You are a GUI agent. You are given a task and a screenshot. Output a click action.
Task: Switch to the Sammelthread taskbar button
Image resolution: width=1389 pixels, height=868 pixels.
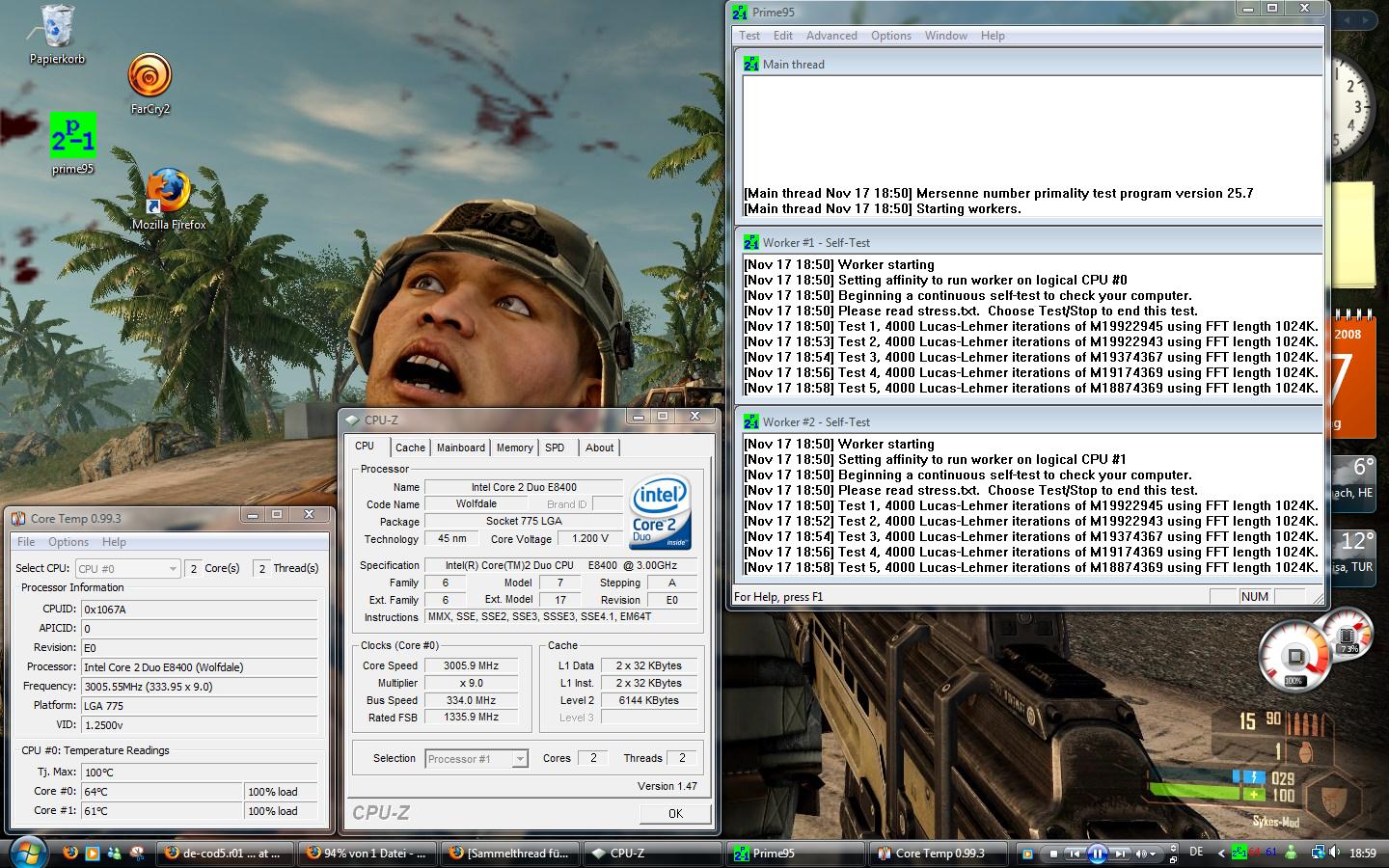[511, 854]
